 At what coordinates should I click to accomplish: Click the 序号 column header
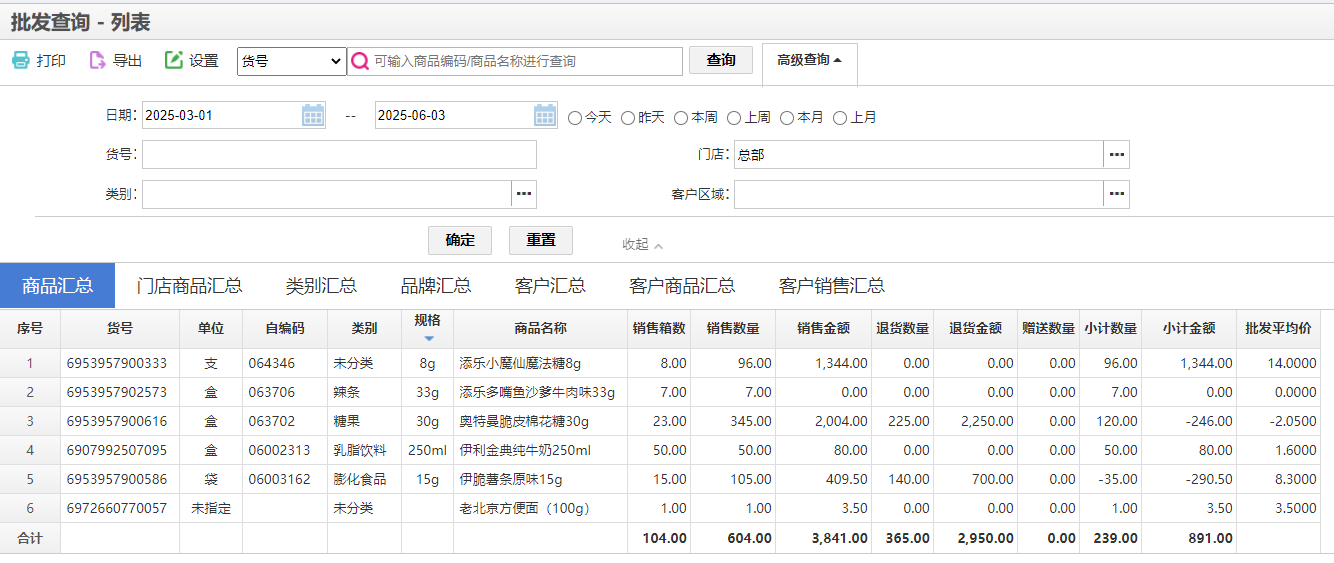pyautogui.click(x=30, y=328)
